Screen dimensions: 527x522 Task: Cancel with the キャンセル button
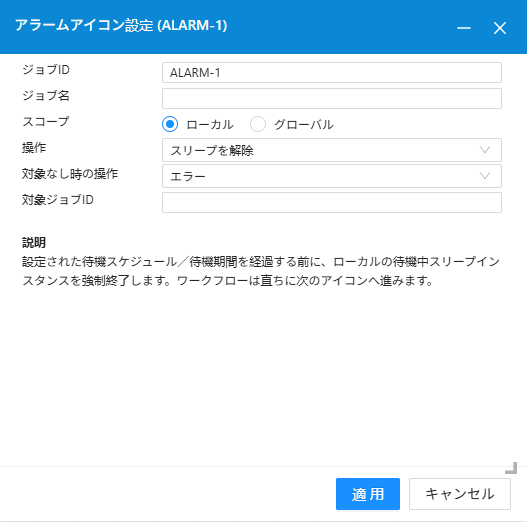[460, 494]
